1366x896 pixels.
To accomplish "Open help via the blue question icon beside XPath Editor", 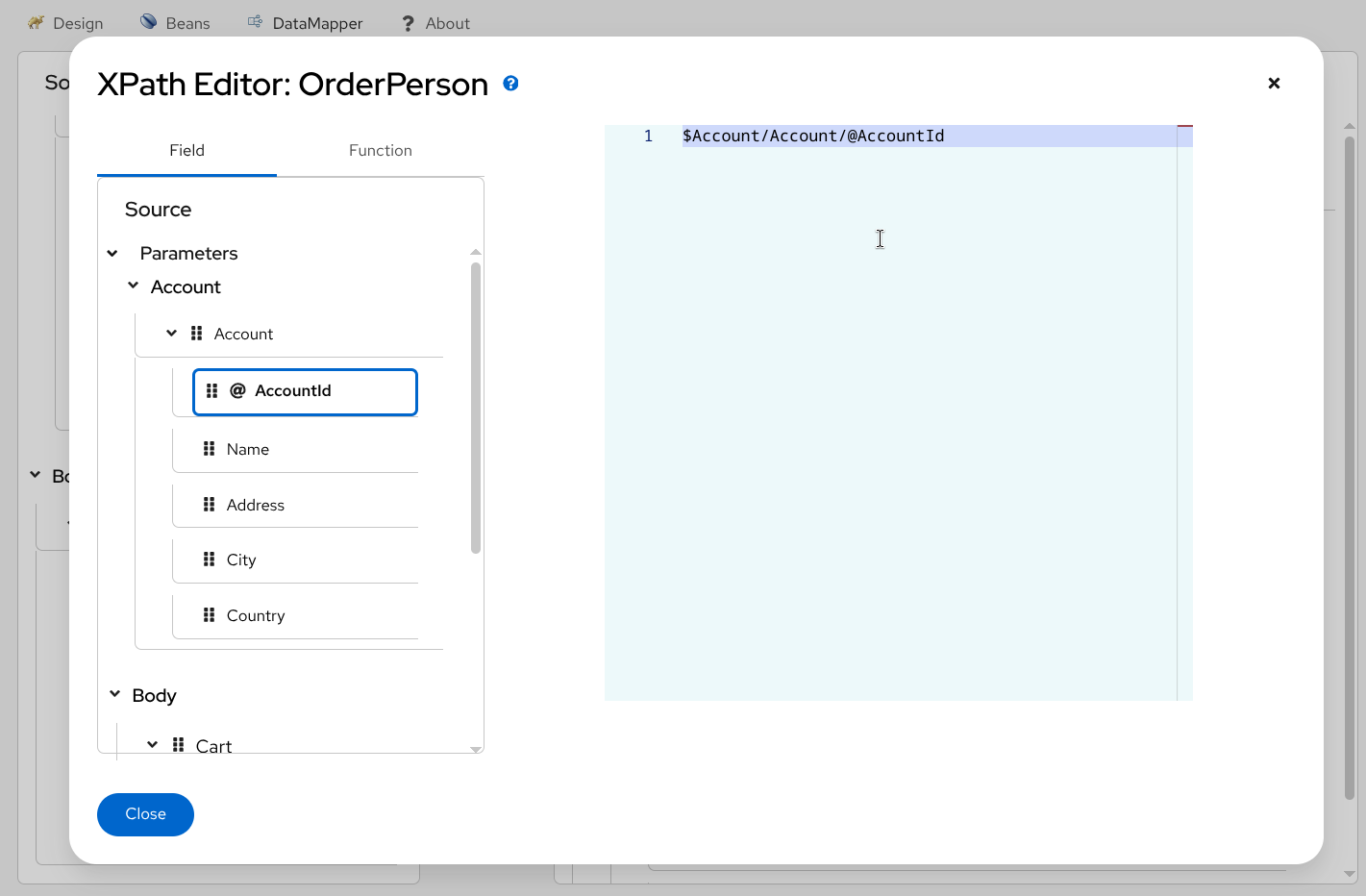I will pyautogui.click(x=510, y=84).
